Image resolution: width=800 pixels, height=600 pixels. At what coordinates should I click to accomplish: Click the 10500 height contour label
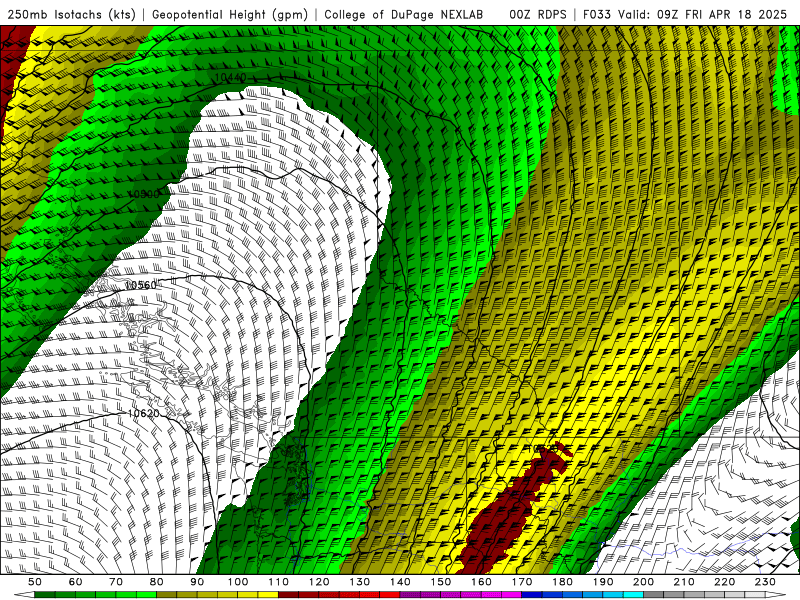pos(143,194)
